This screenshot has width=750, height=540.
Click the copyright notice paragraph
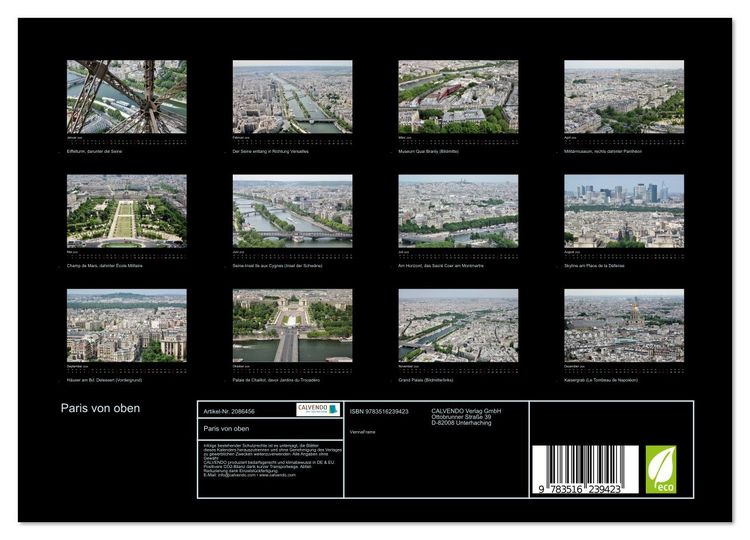click(273, 460)
